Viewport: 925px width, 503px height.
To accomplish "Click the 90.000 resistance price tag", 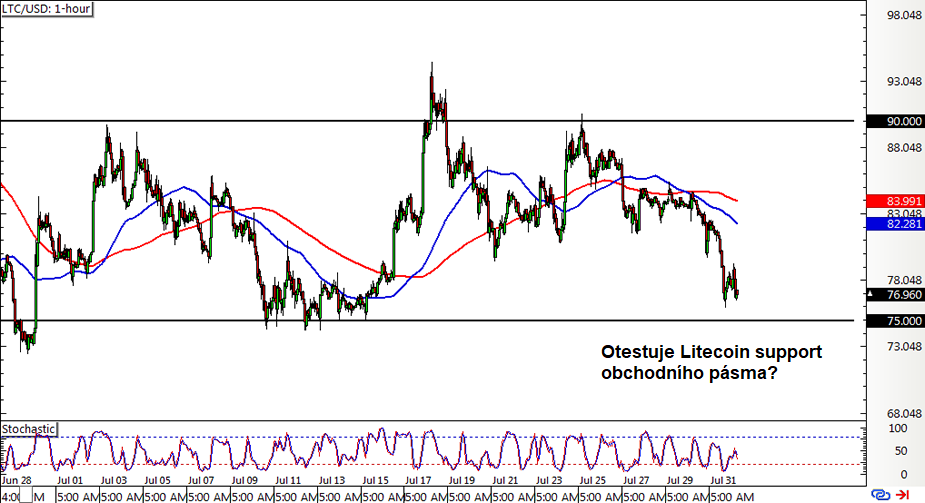I will coord(896,121).
